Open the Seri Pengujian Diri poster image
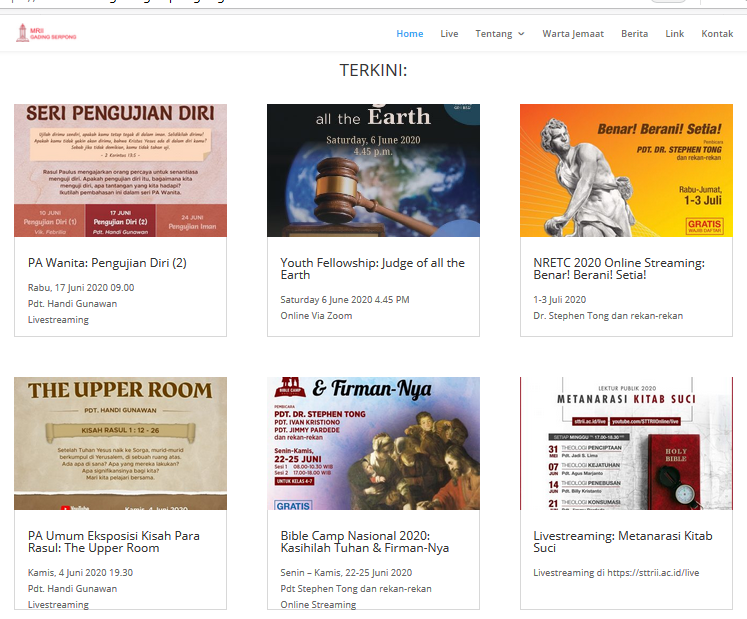This screenshot has height=619, width=747. point(121,171)
